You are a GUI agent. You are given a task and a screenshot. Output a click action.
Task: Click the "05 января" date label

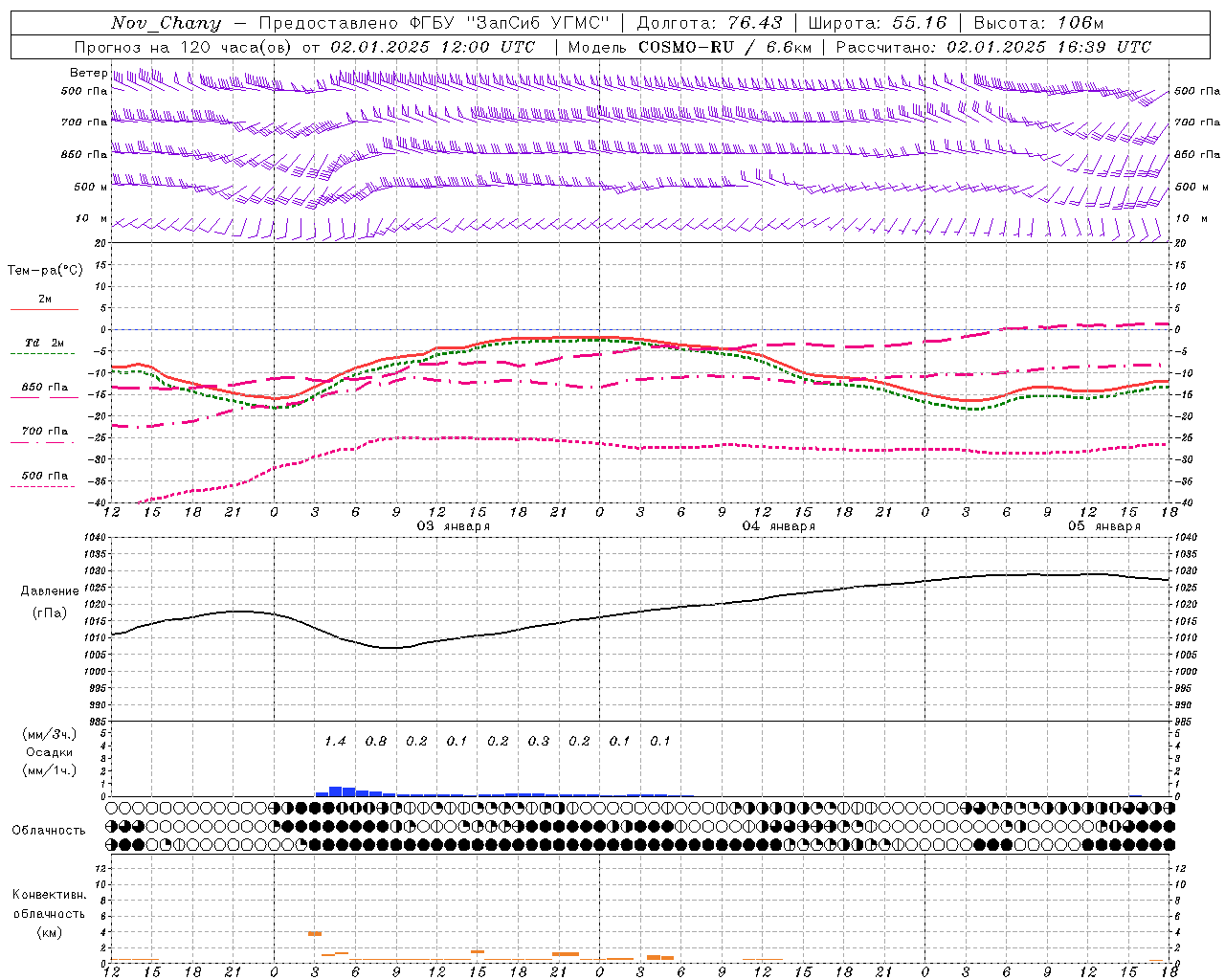pos(1104,526)
